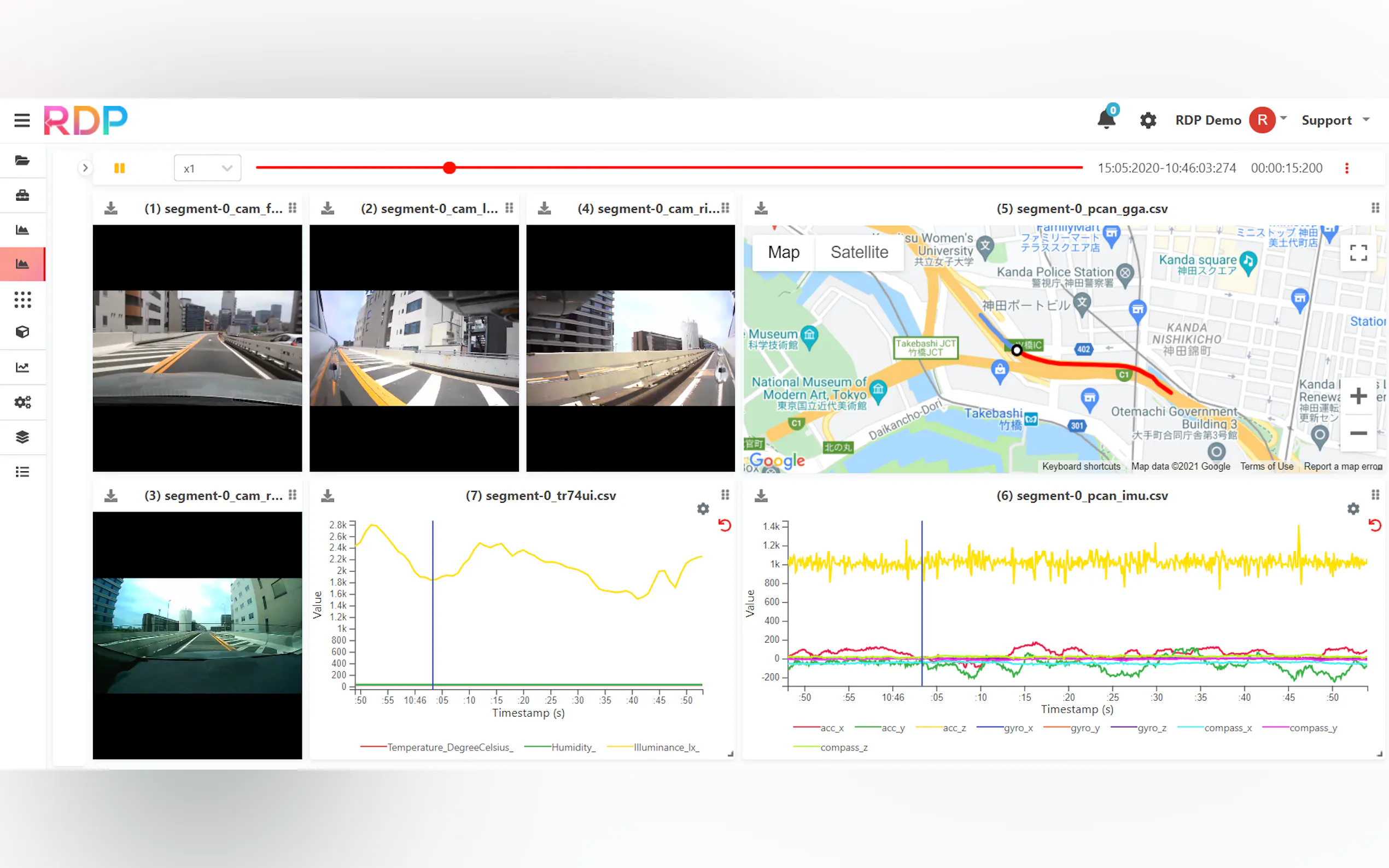Click the red playback timeline slider handle
This screenshot has width=1389, height=868.
click(450, 168)
